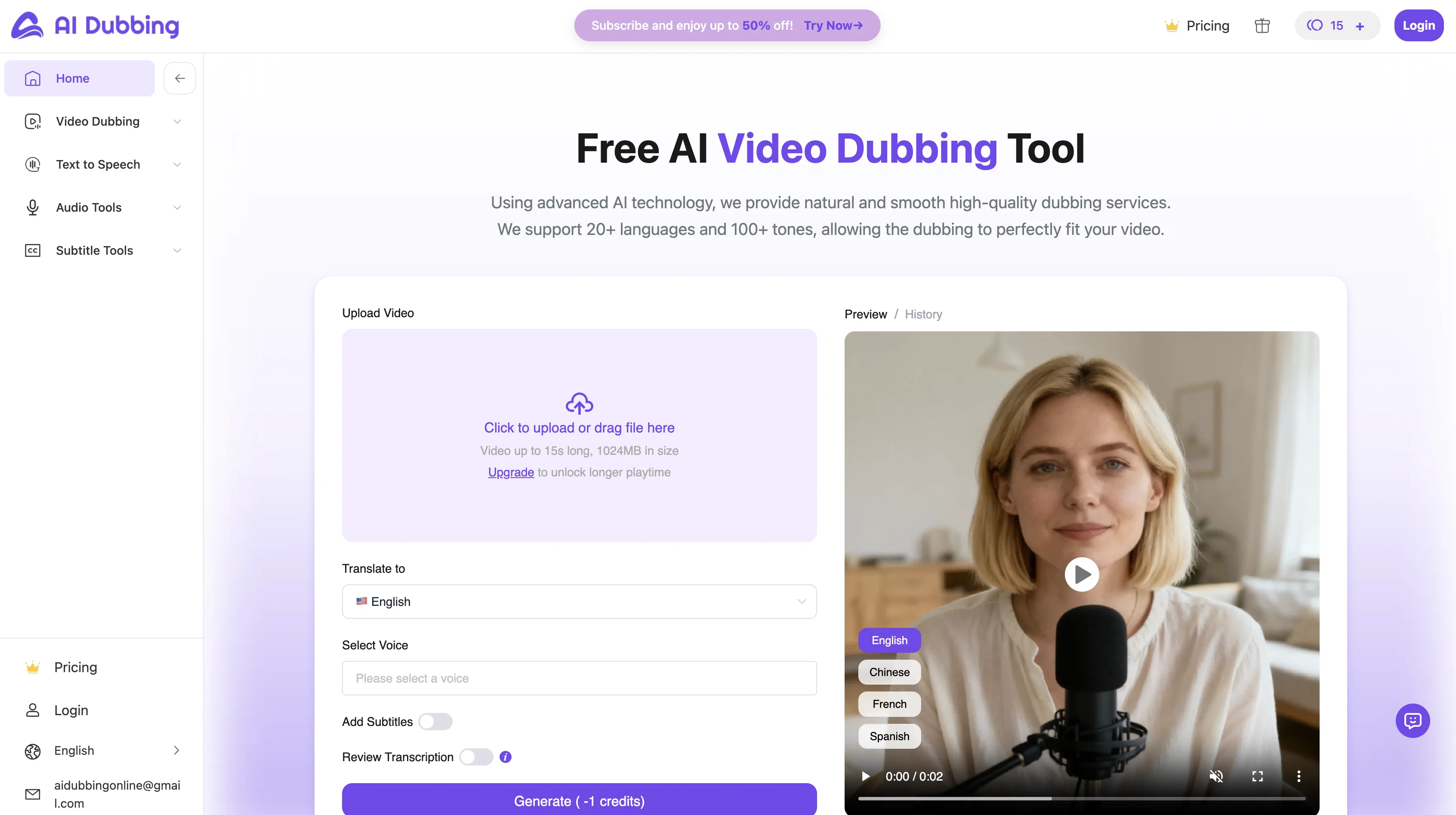Switch to the History tab
Screen dimensions: 1456x815
click(x=923, y=314)
